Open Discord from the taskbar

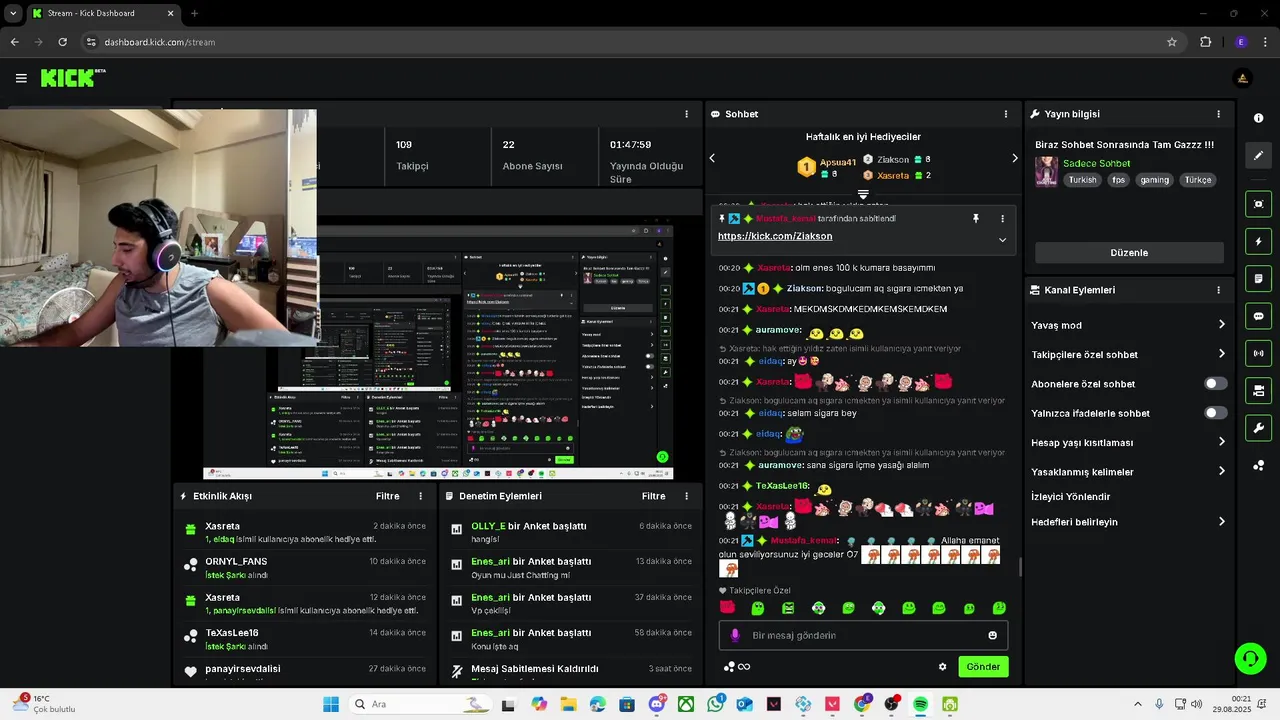(657, 704)
